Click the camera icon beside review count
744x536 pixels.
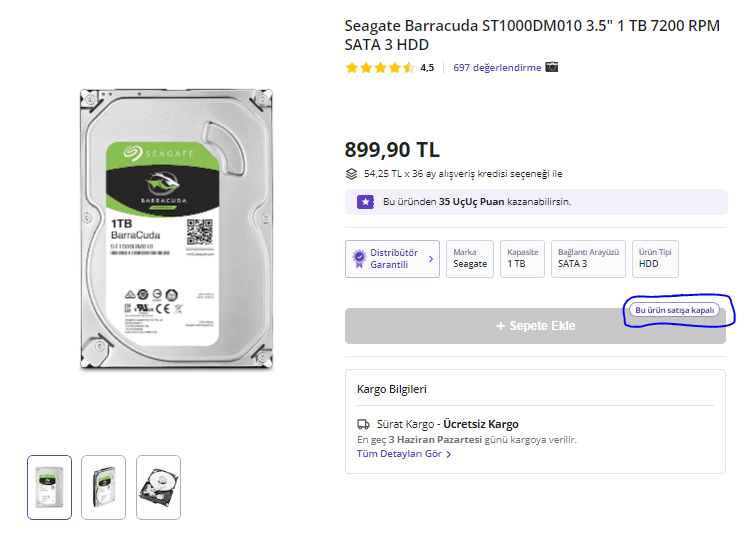tap(552, 68)
